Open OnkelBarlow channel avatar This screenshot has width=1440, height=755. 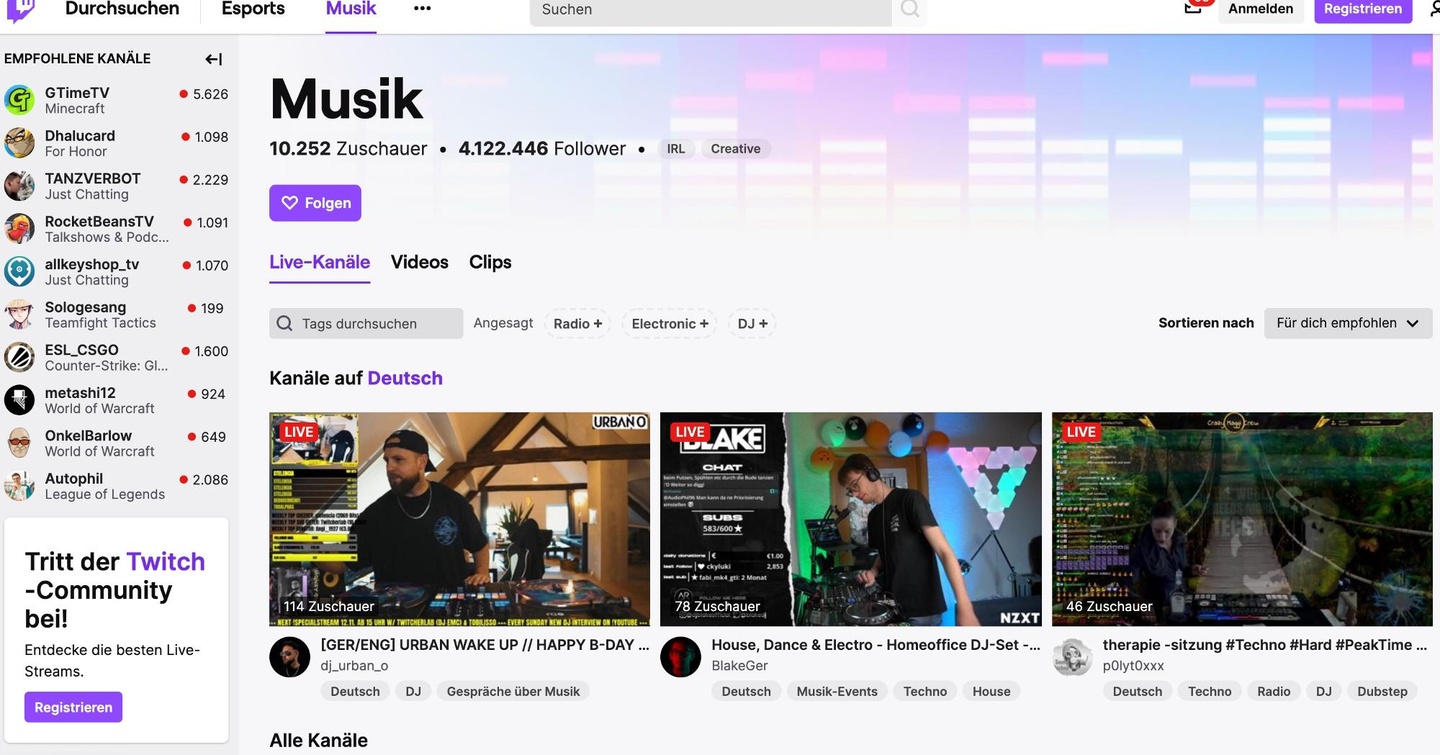pyautogui.click(x=19, y=443)
